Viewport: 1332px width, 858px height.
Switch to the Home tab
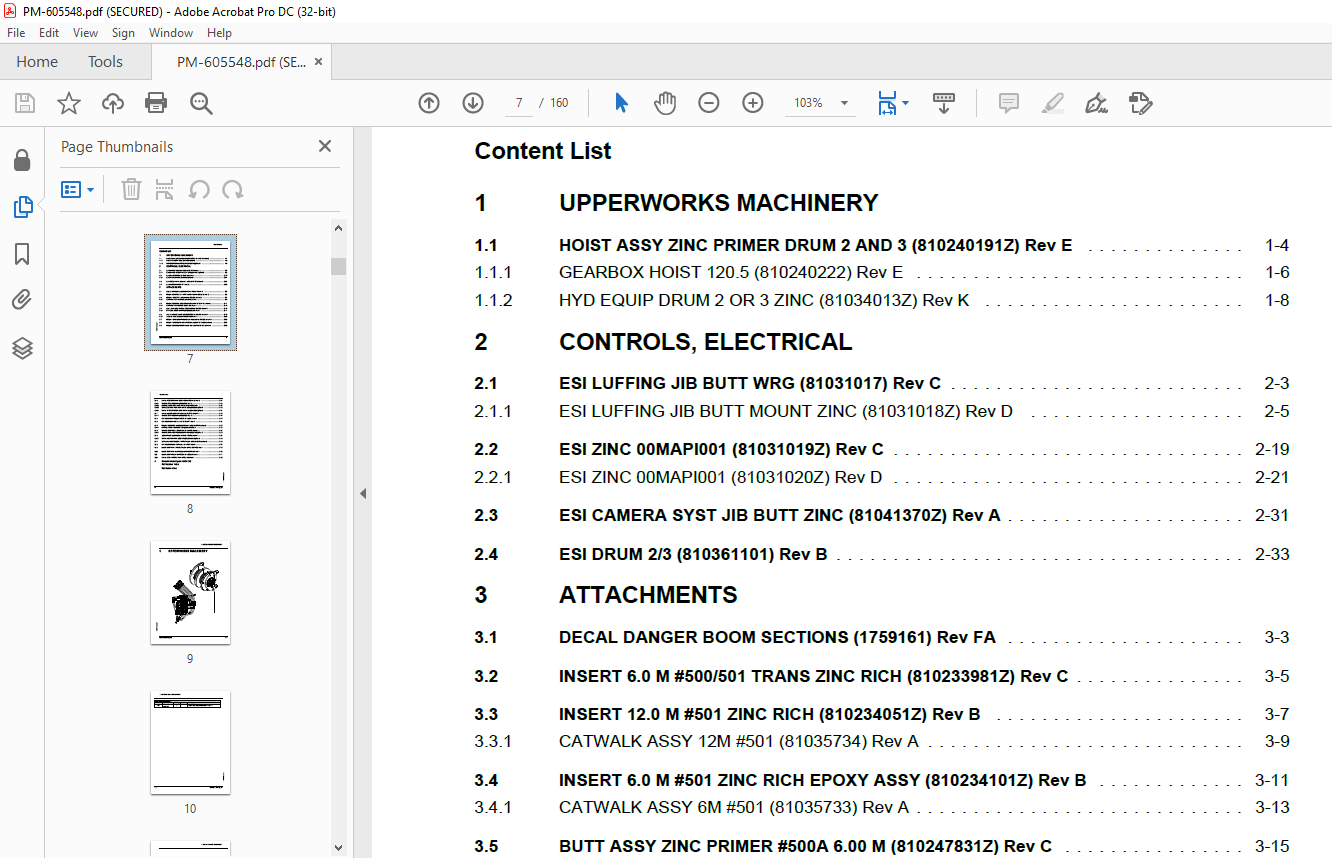[37, 62]
